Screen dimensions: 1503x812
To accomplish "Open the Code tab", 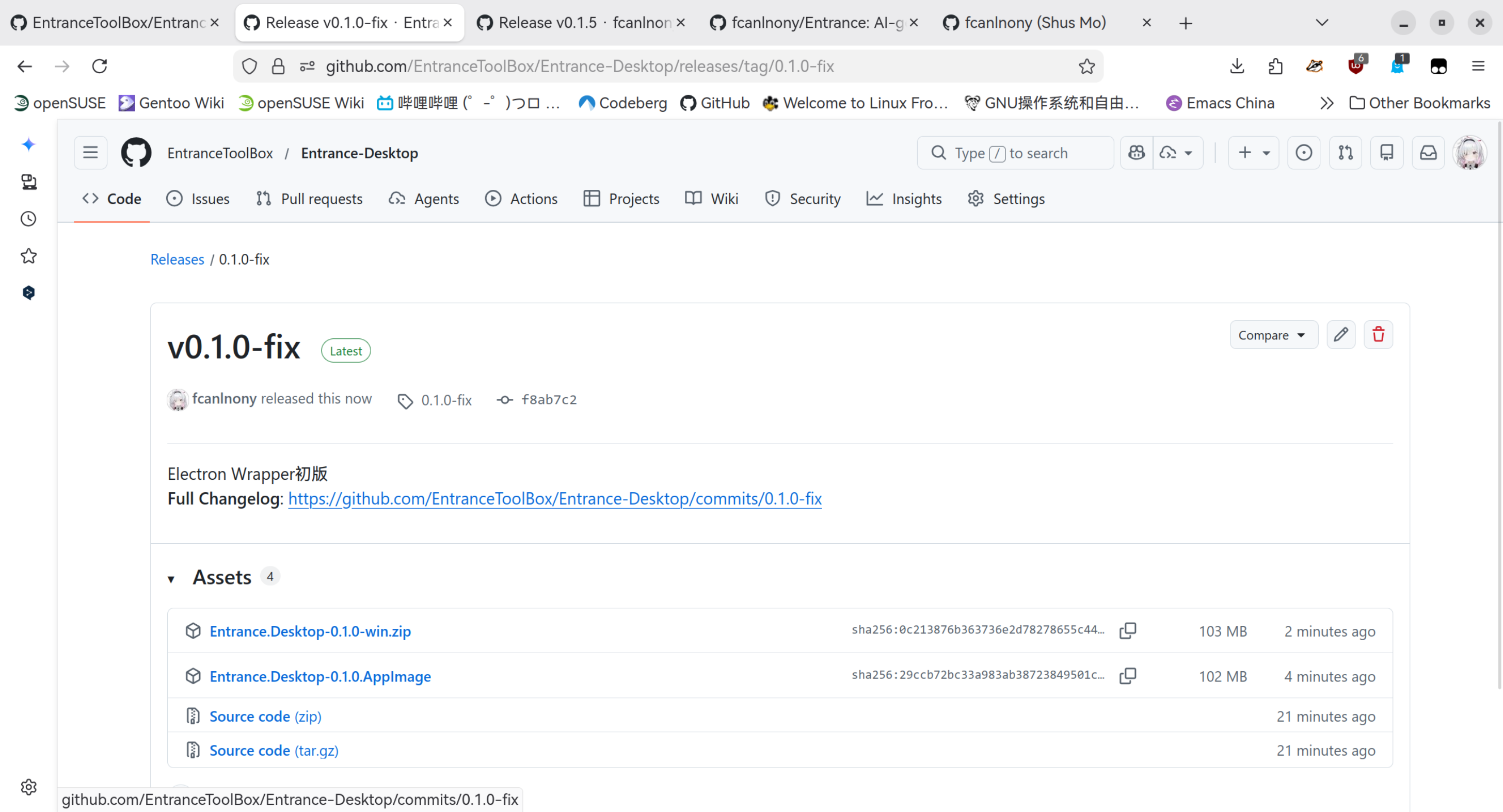I will click(x=111, y=199).
